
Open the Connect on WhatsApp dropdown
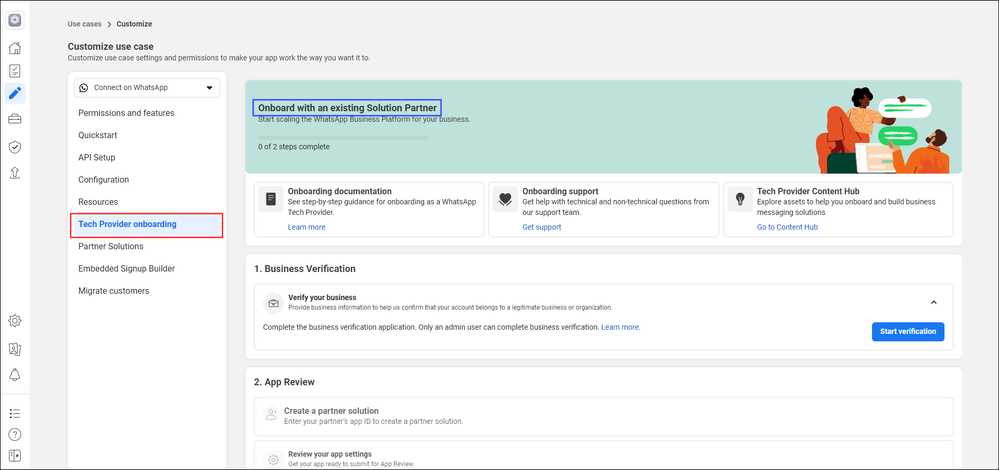coord(147,88)
